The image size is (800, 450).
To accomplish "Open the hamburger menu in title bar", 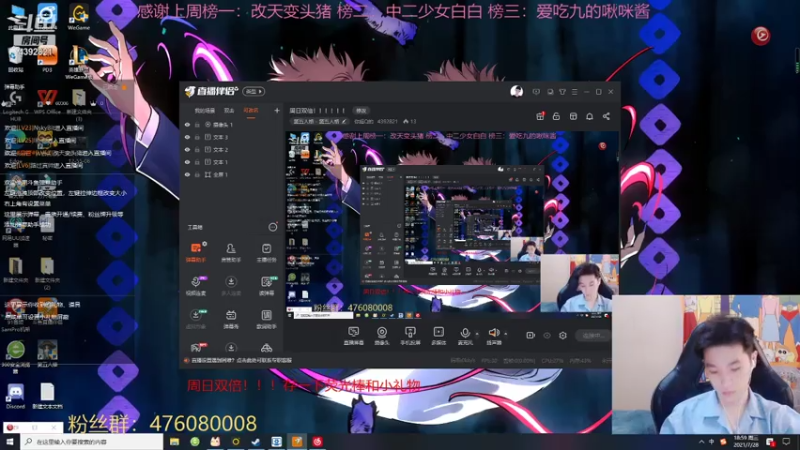I will [574, 92].
